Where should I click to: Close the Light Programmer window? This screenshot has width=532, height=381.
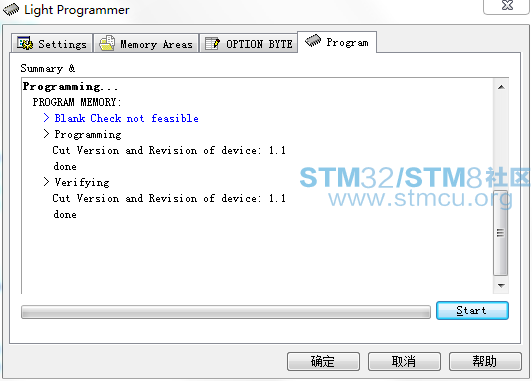pyautogui.click(x=507, y=6)
